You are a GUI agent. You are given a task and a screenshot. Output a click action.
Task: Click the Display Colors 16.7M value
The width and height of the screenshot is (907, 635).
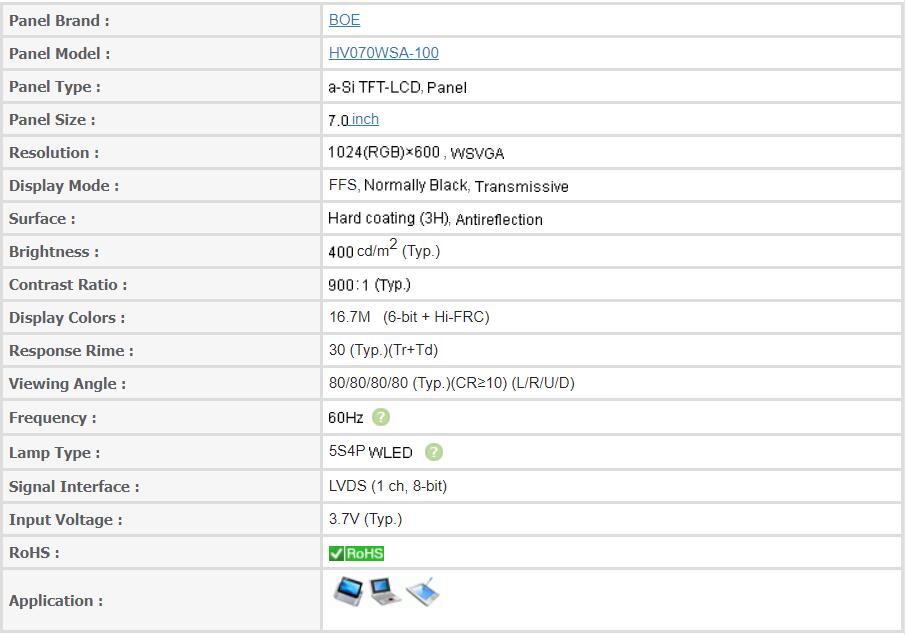(349, 317)
